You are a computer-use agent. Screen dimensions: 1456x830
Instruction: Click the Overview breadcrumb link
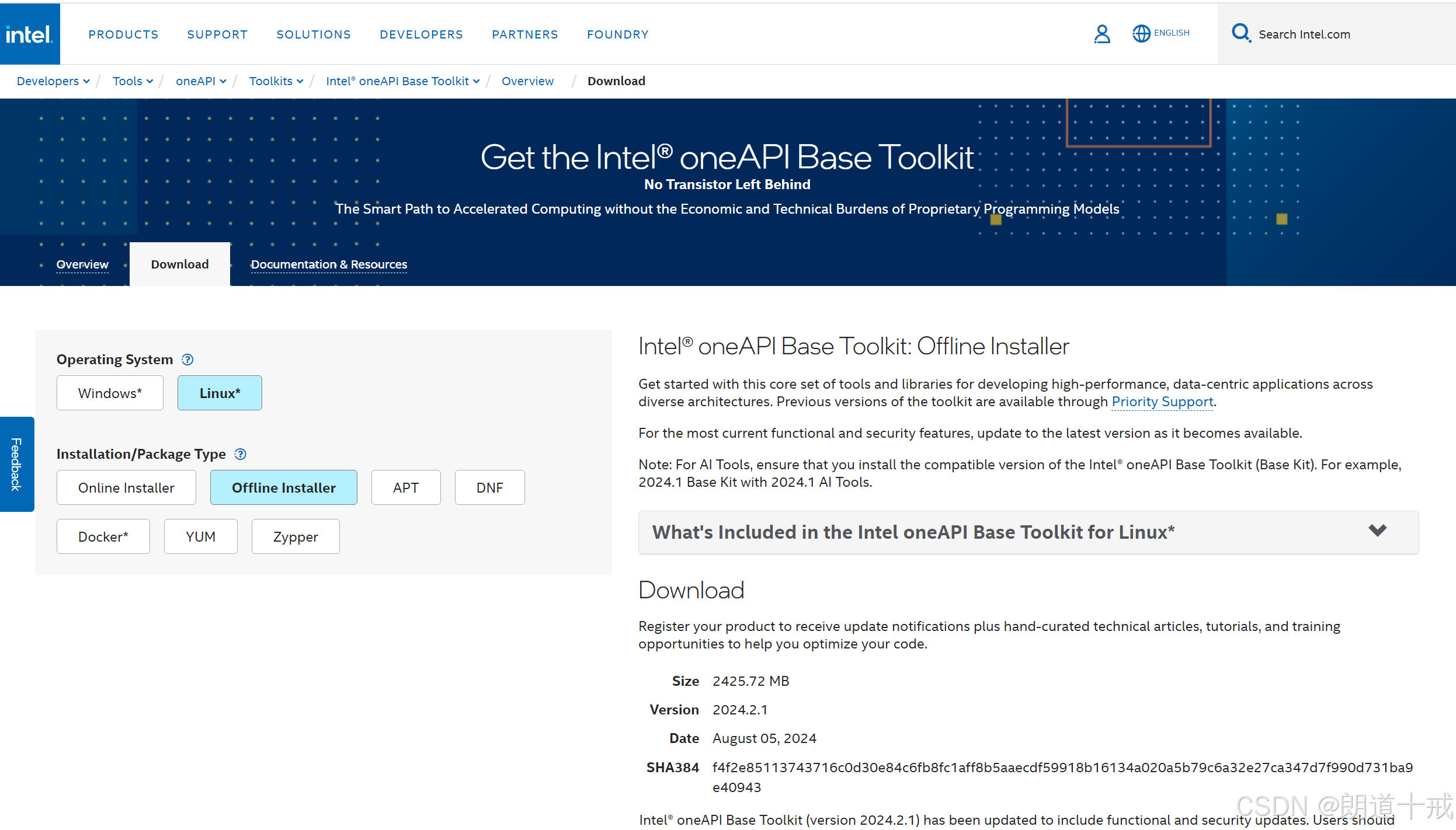pyautogui.click(x=527, y=81)
